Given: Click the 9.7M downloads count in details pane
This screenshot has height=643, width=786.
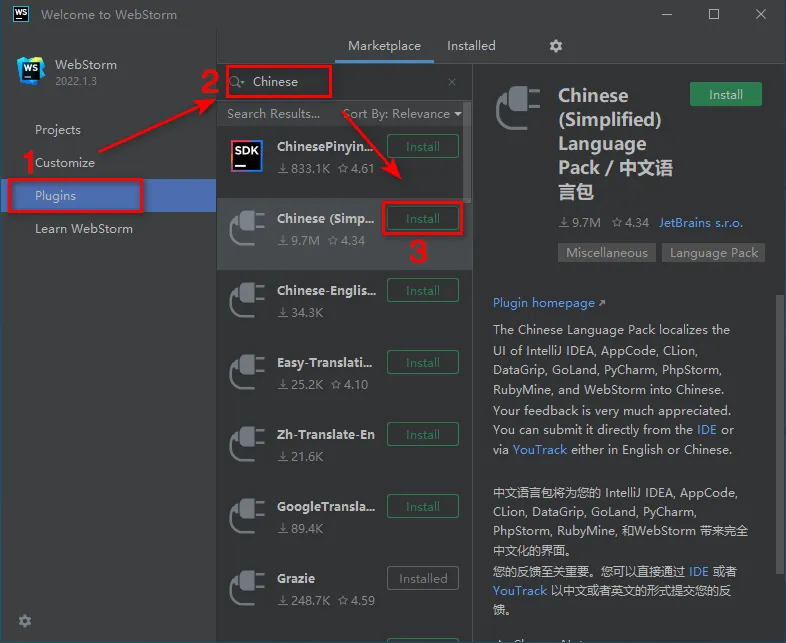Looking at the screenshot, I should click(580, 223).
